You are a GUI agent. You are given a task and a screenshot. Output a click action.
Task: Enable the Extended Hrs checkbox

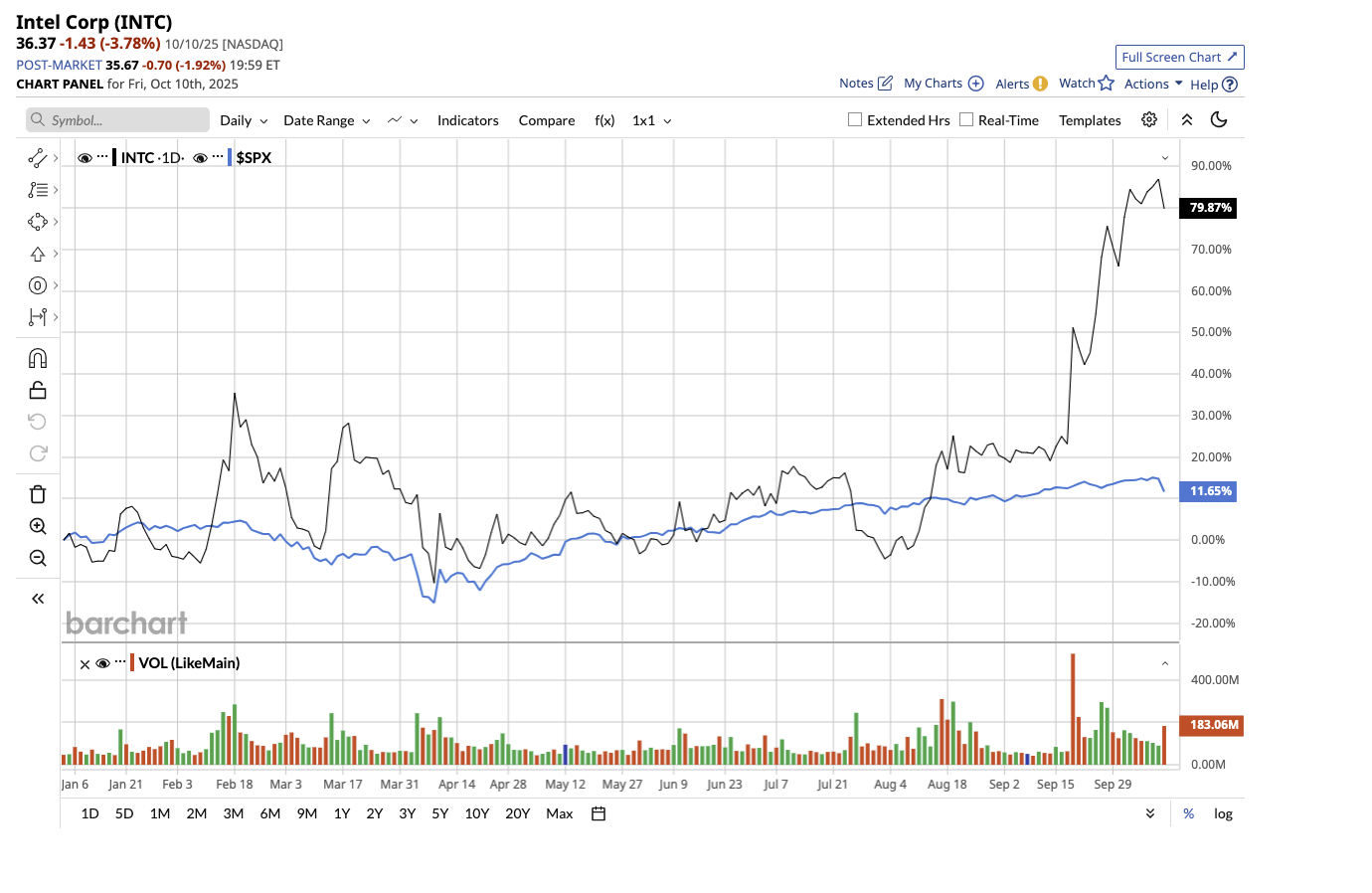[x=855, y=119]
